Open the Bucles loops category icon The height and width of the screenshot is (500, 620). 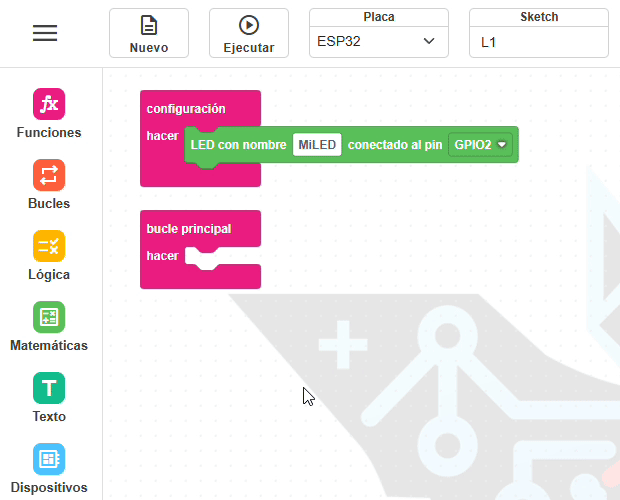[x=49, y=175]
